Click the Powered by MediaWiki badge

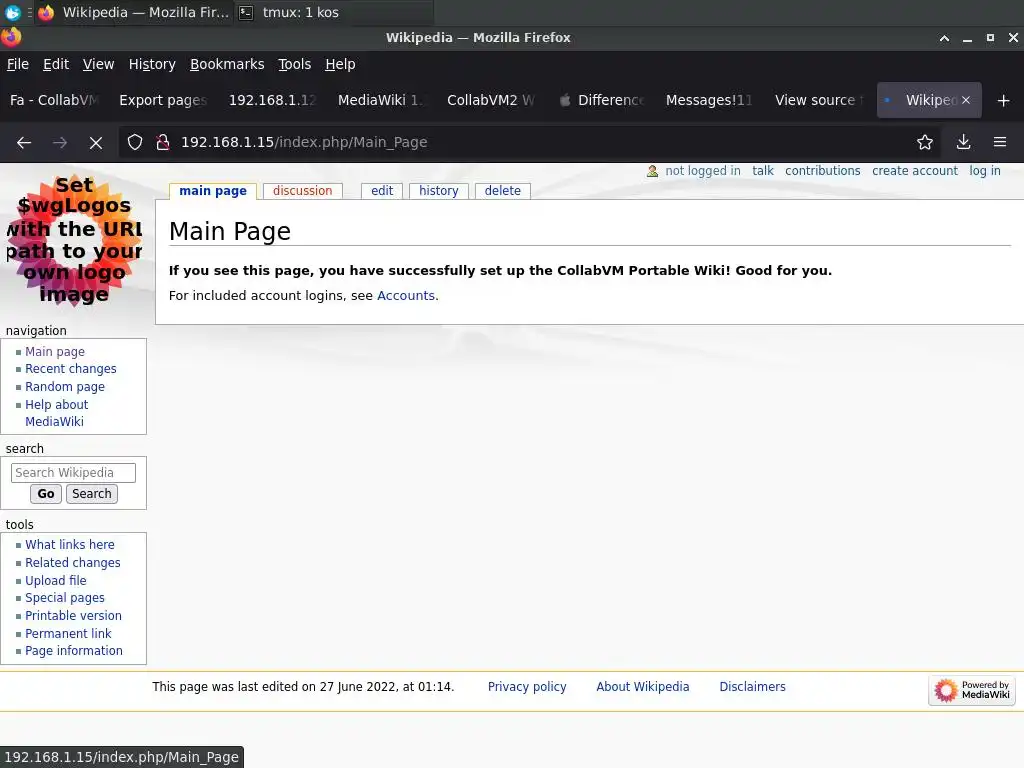[972, 690]
